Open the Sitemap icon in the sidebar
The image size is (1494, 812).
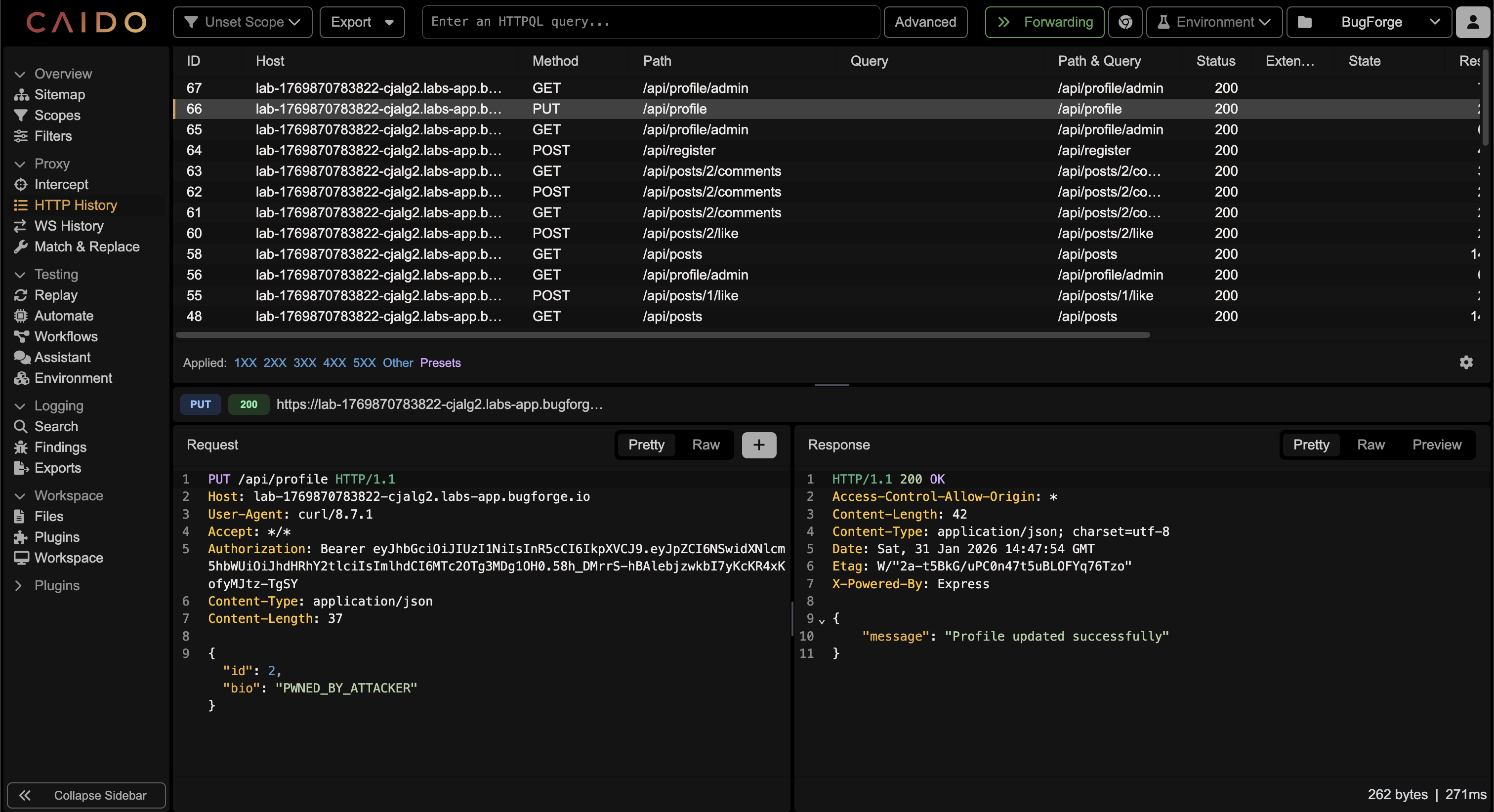(21, 94)
